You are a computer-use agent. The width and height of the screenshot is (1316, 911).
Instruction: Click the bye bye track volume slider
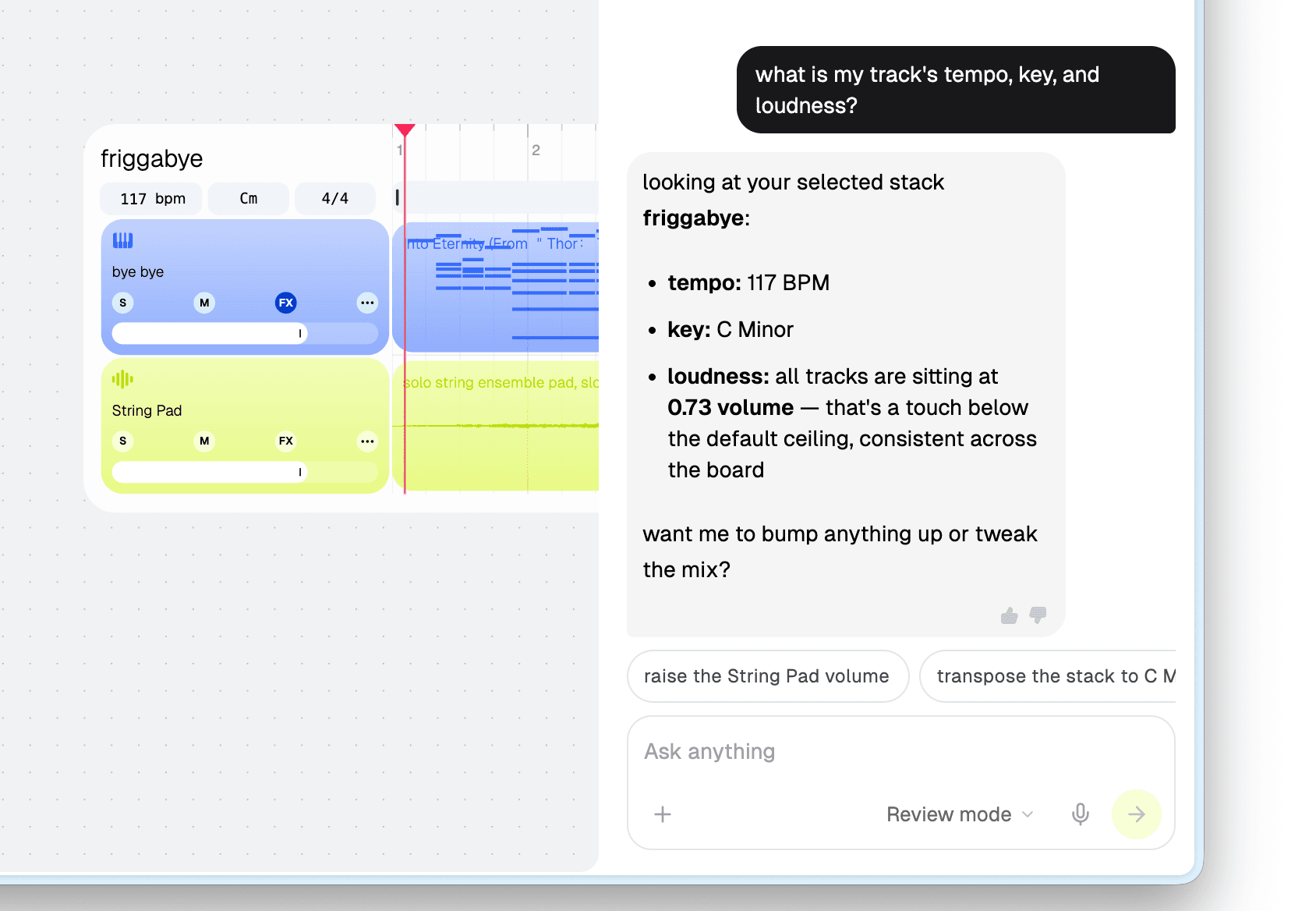pos(245,334)
